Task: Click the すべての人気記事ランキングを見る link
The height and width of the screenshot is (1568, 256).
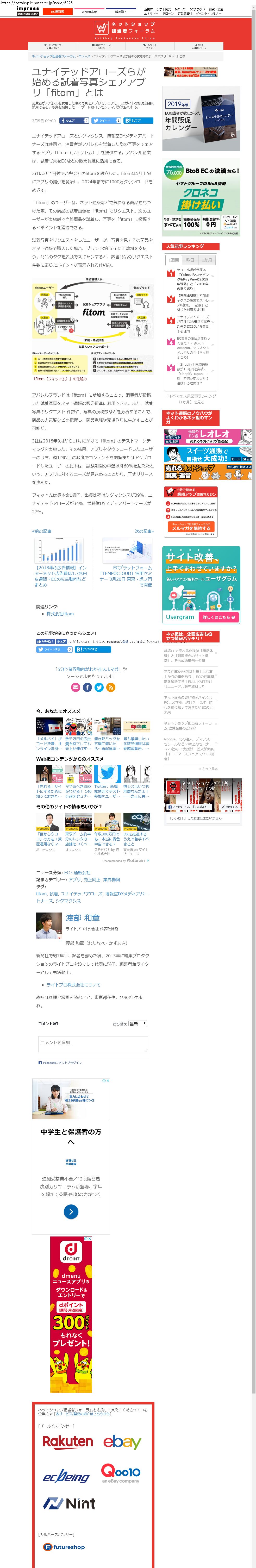Action: pos(190,399)
